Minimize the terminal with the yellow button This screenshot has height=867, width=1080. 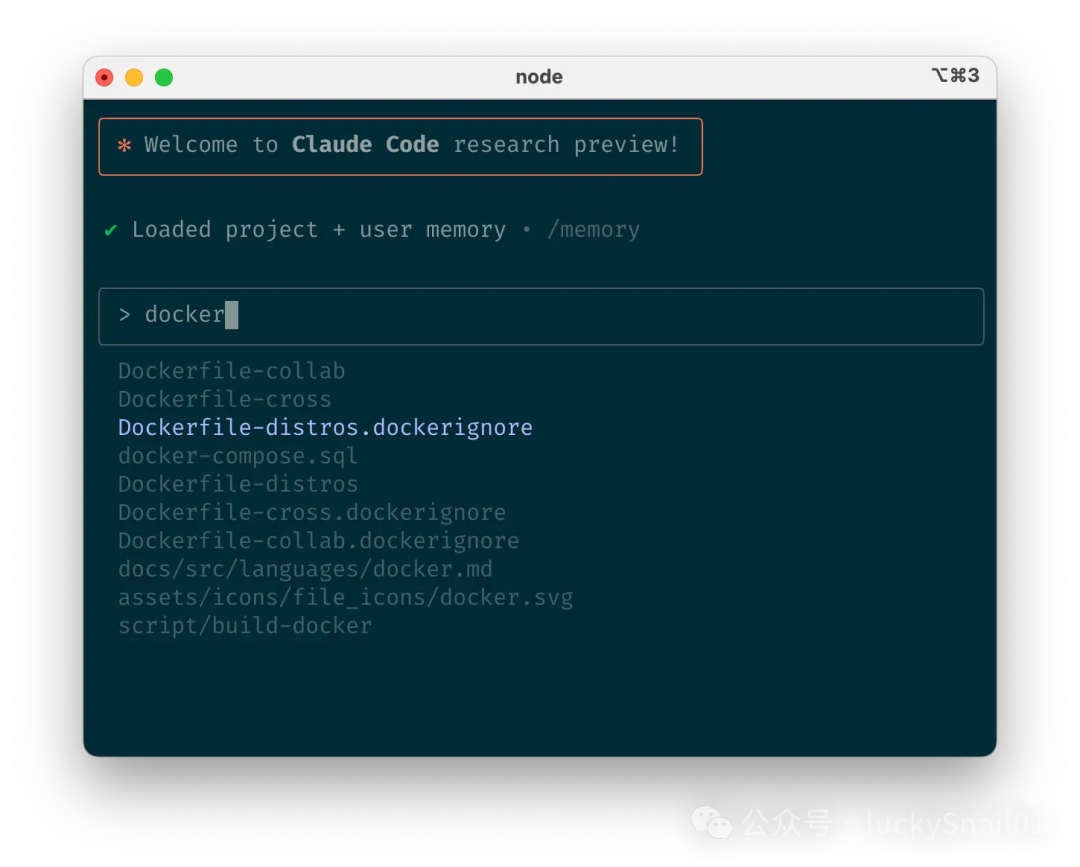coord(134,77)
